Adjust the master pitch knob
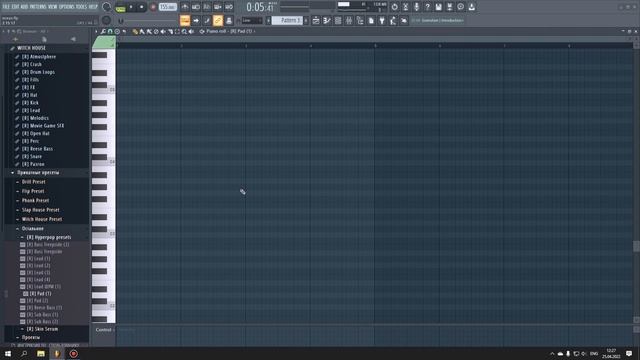The width and height of the screenshot is (640, 360). (x=107, y=20)
